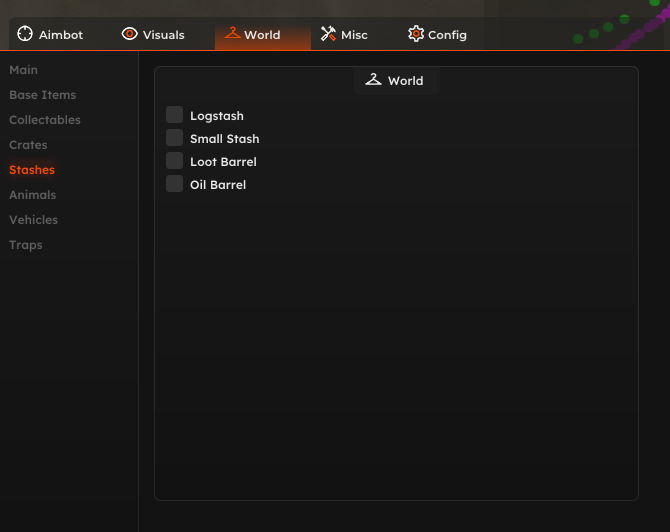Tick the Small Stash checkbox
The height and width of the screenshot is (532, 670).
pyautogui.click(x=174, y=138)
